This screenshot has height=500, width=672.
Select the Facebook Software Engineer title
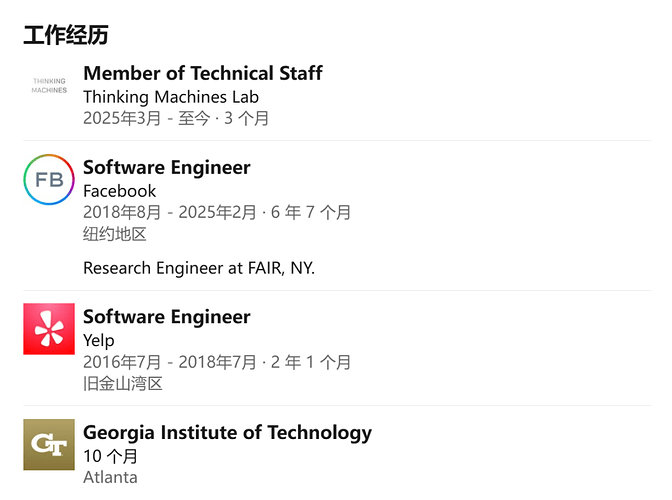(166, 167)
